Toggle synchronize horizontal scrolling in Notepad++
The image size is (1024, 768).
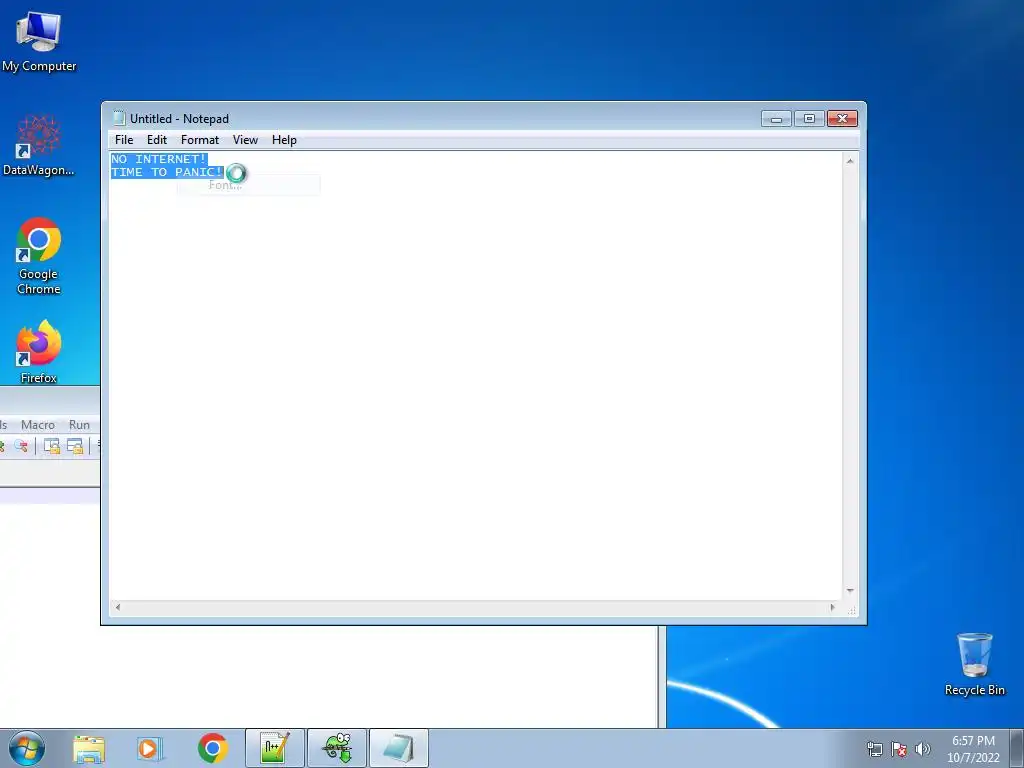[75, 446]
